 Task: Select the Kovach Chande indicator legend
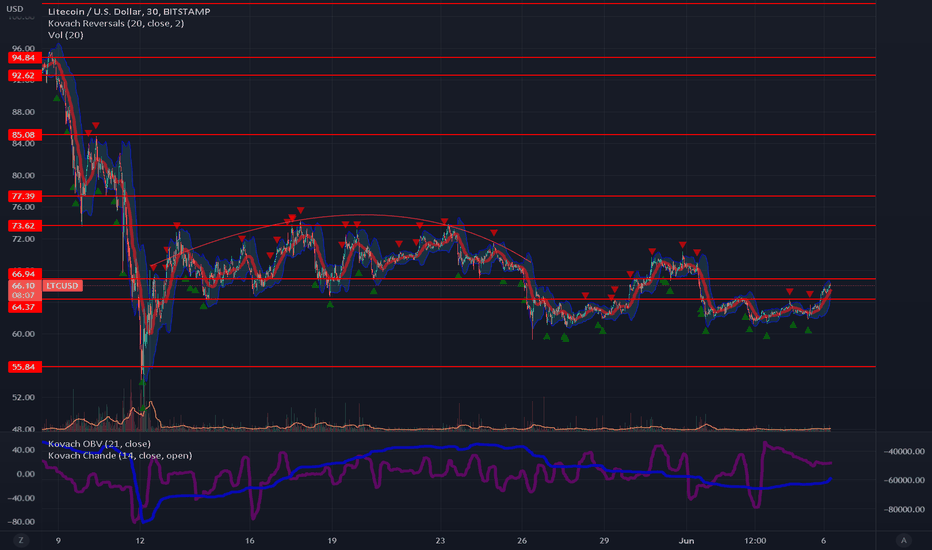tap(120, 455)
